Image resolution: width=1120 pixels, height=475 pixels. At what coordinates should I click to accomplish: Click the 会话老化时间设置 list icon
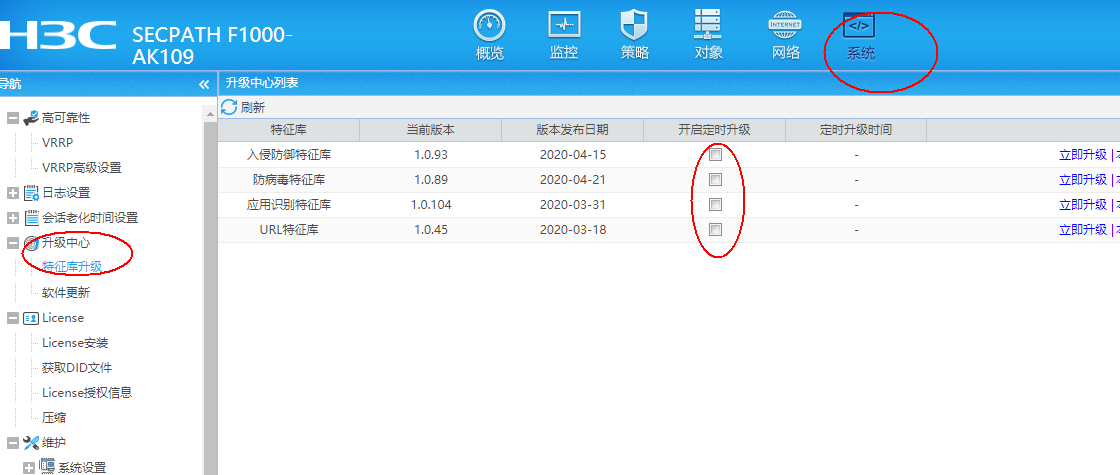point(31,218)
